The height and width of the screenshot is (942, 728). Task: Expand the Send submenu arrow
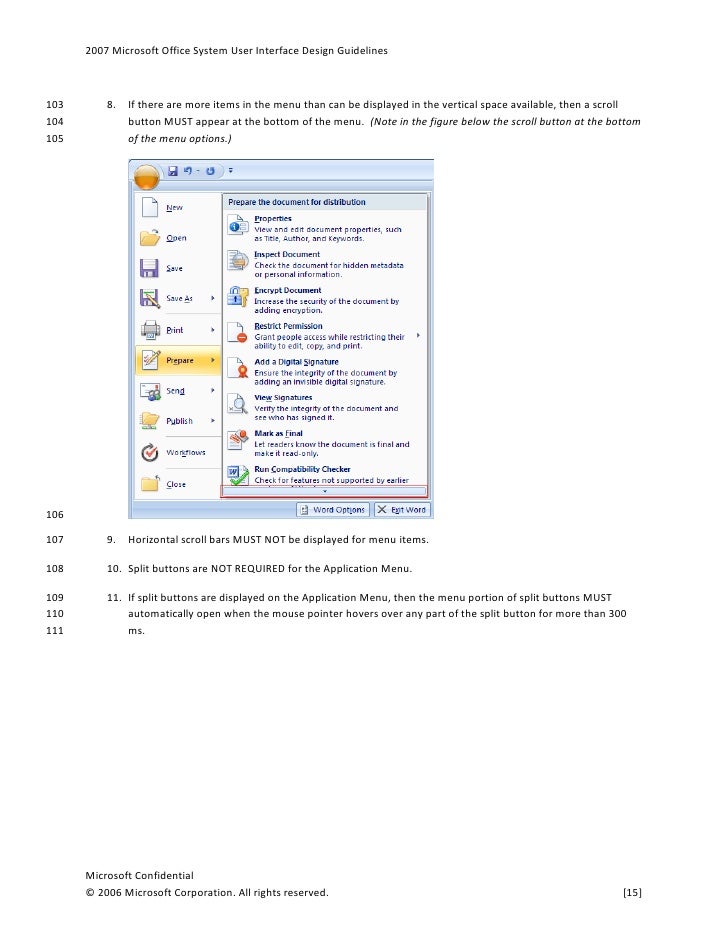pos(213,390)
